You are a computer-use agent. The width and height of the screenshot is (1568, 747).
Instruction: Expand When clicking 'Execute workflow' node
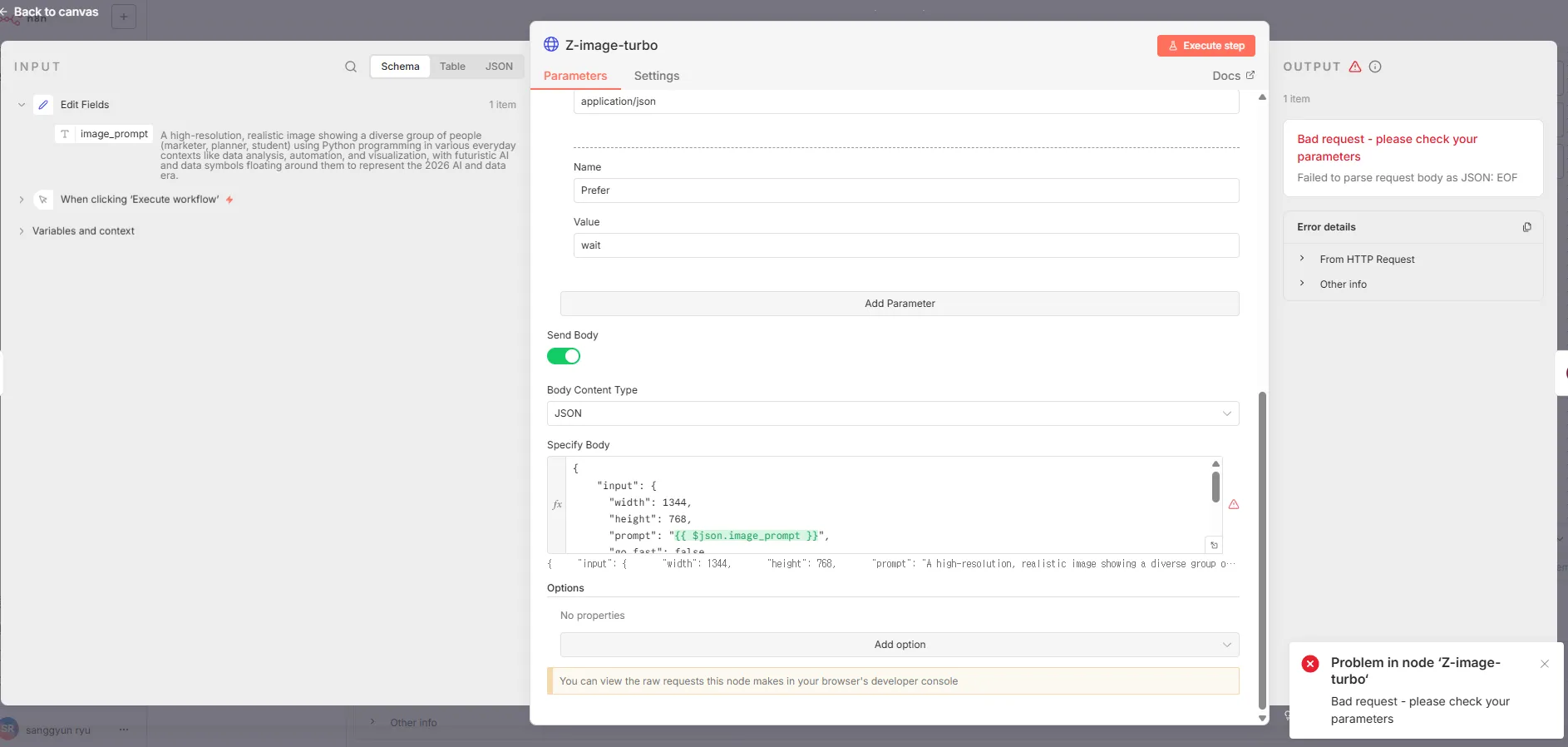22,200
